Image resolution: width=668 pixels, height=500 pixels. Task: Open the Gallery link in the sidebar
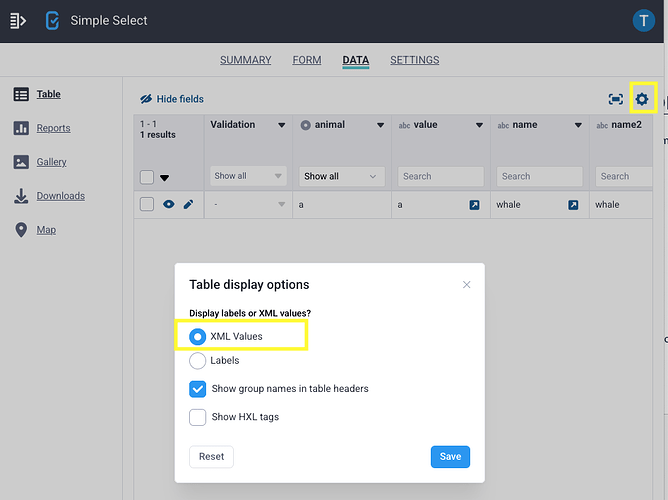(52, 162)
